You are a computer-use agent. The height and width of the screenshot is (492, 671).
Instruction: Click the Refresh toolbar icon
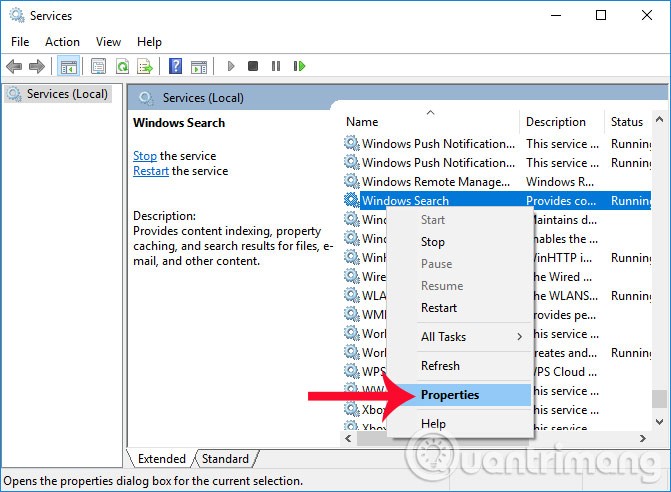tap(121, 66)
